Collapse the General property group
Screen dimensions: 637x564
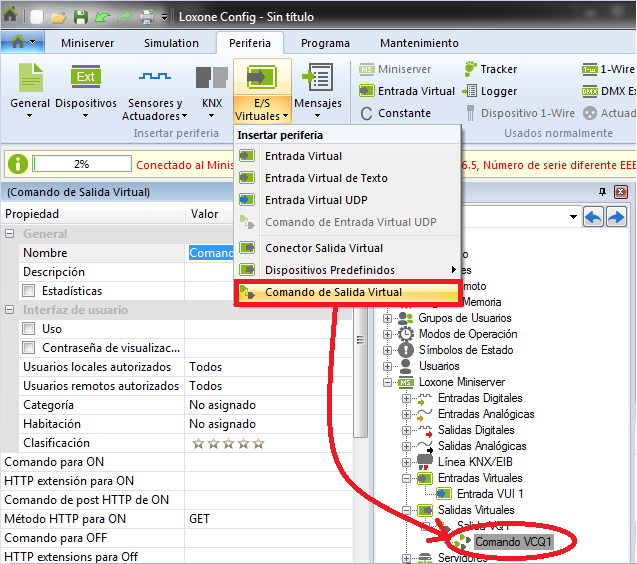[9, 234]
